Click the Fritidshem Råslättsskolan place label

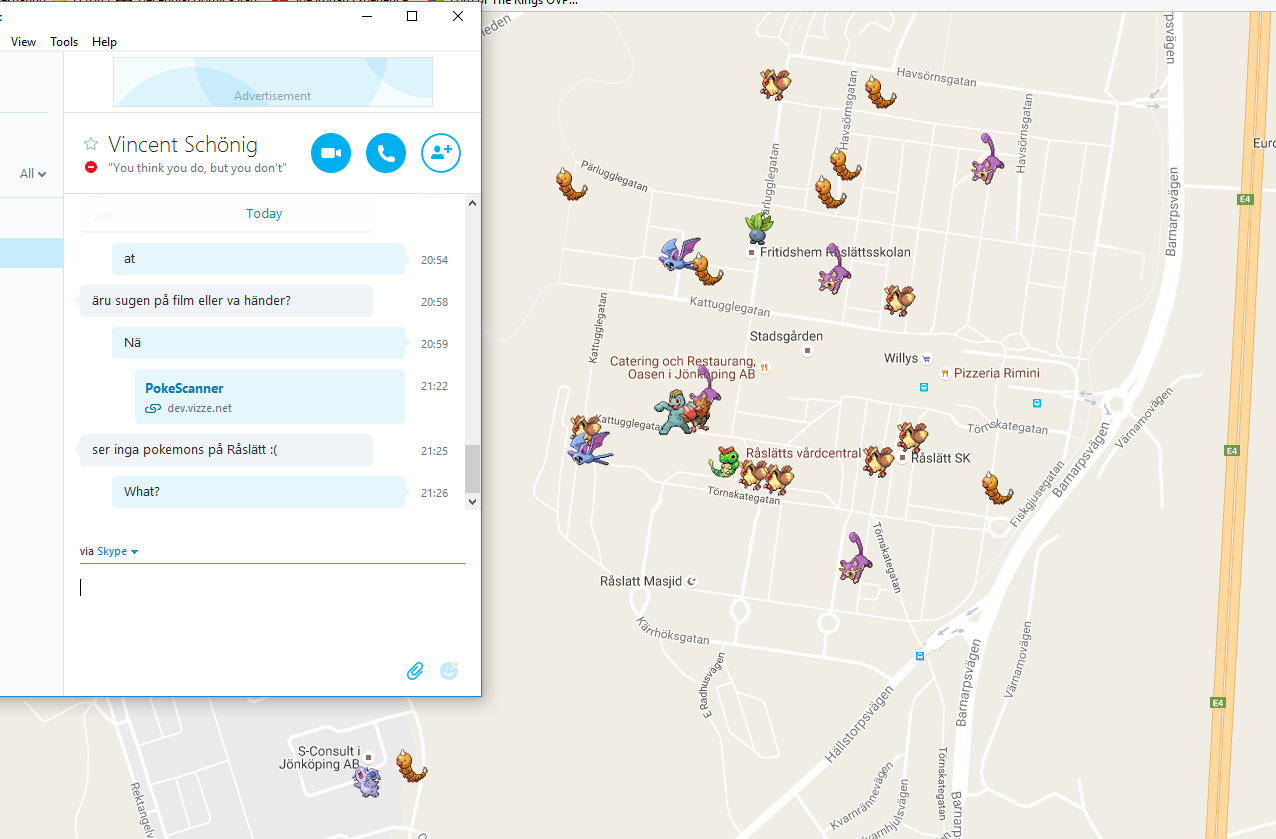pyautogui.click(x=835, y=252)
